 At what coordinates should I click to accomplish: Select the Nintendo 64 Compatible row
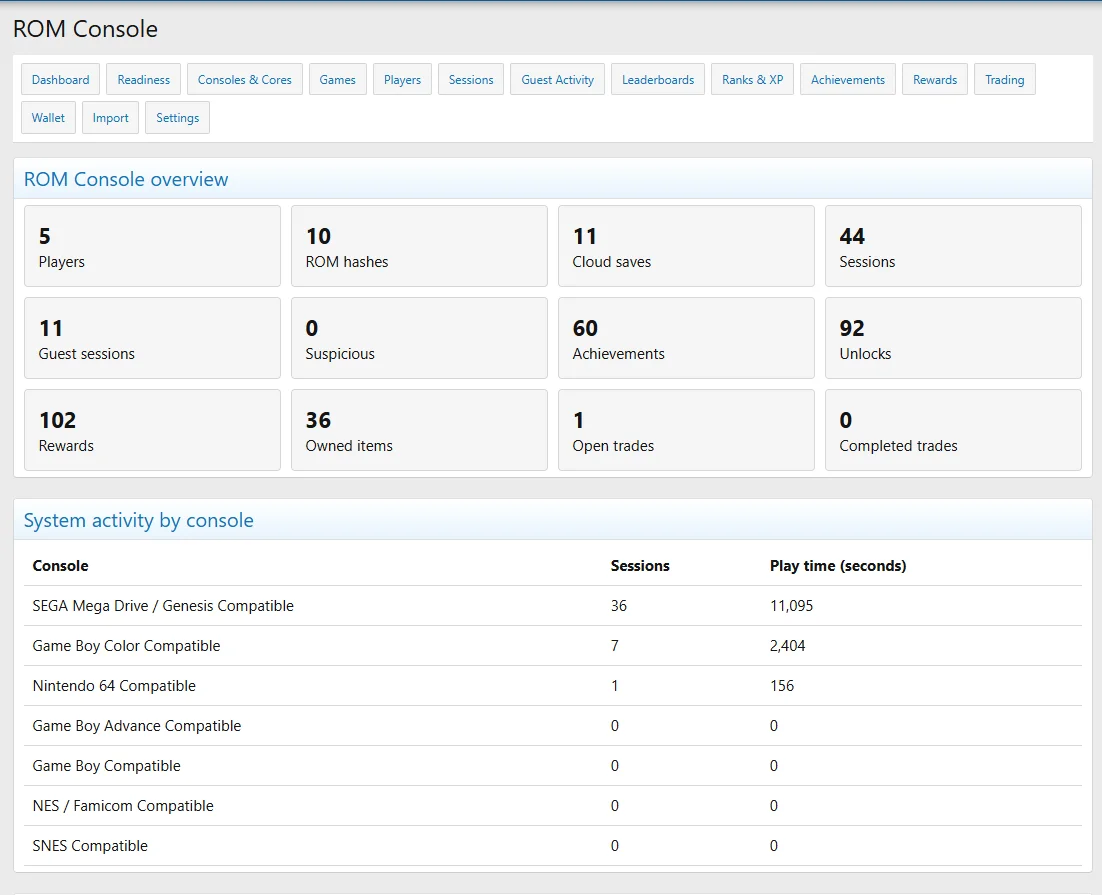[552, 686]
